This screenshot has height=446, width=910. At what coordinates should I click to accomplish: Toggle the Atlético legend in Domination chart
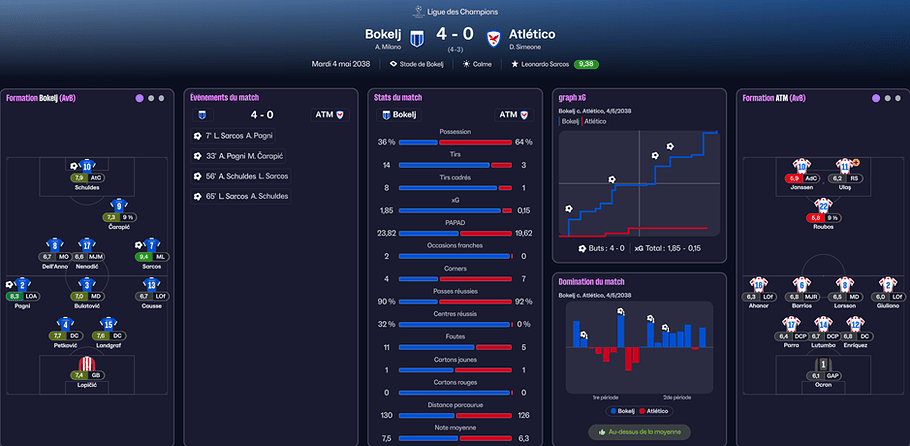click(x=653, y=411)
